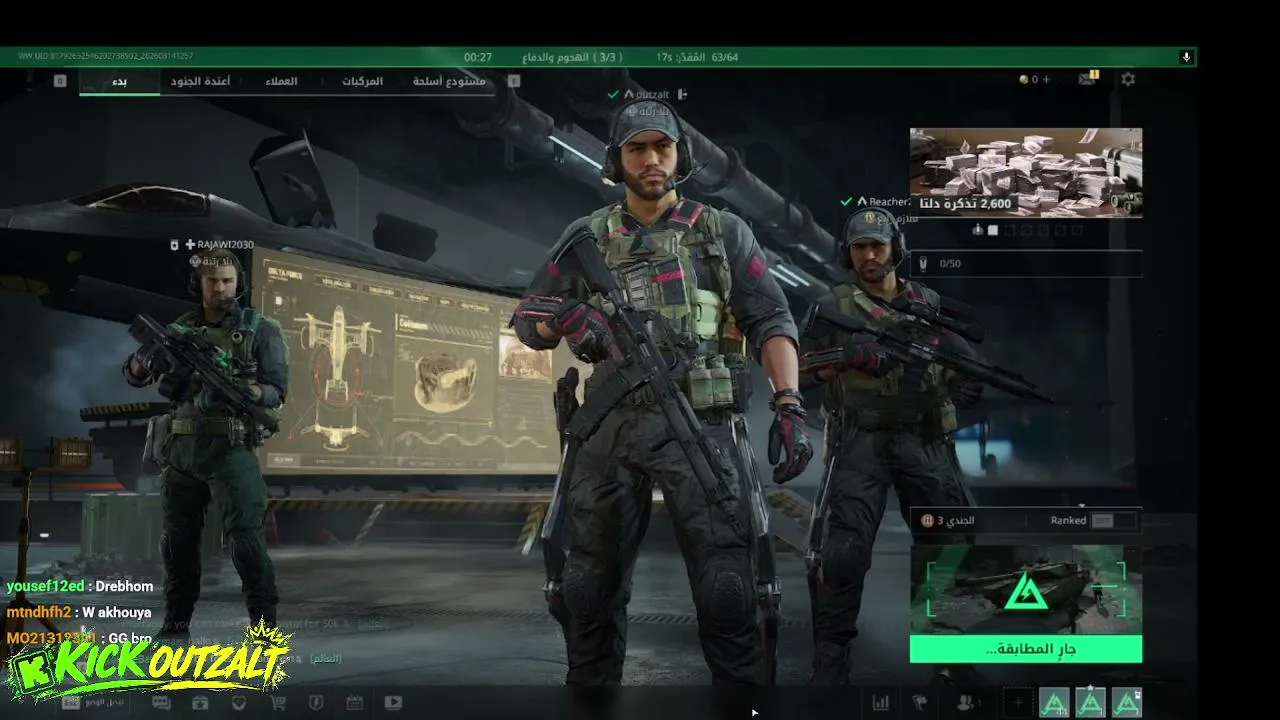Image resolution: width=1280 pixels, height=720 pixels.
Task: Open the settings gear icon
Action: pos(1128,79)
